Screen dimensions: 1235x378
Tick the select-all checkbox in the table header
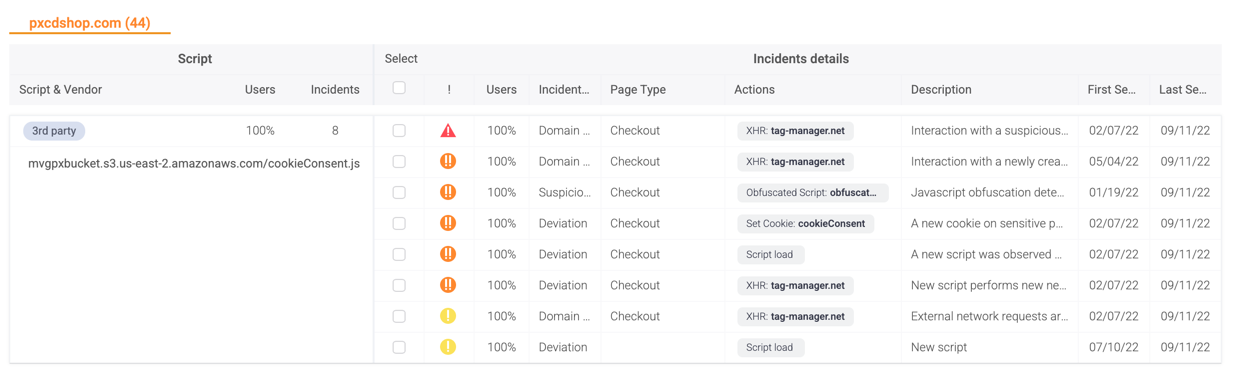(399, 88)
